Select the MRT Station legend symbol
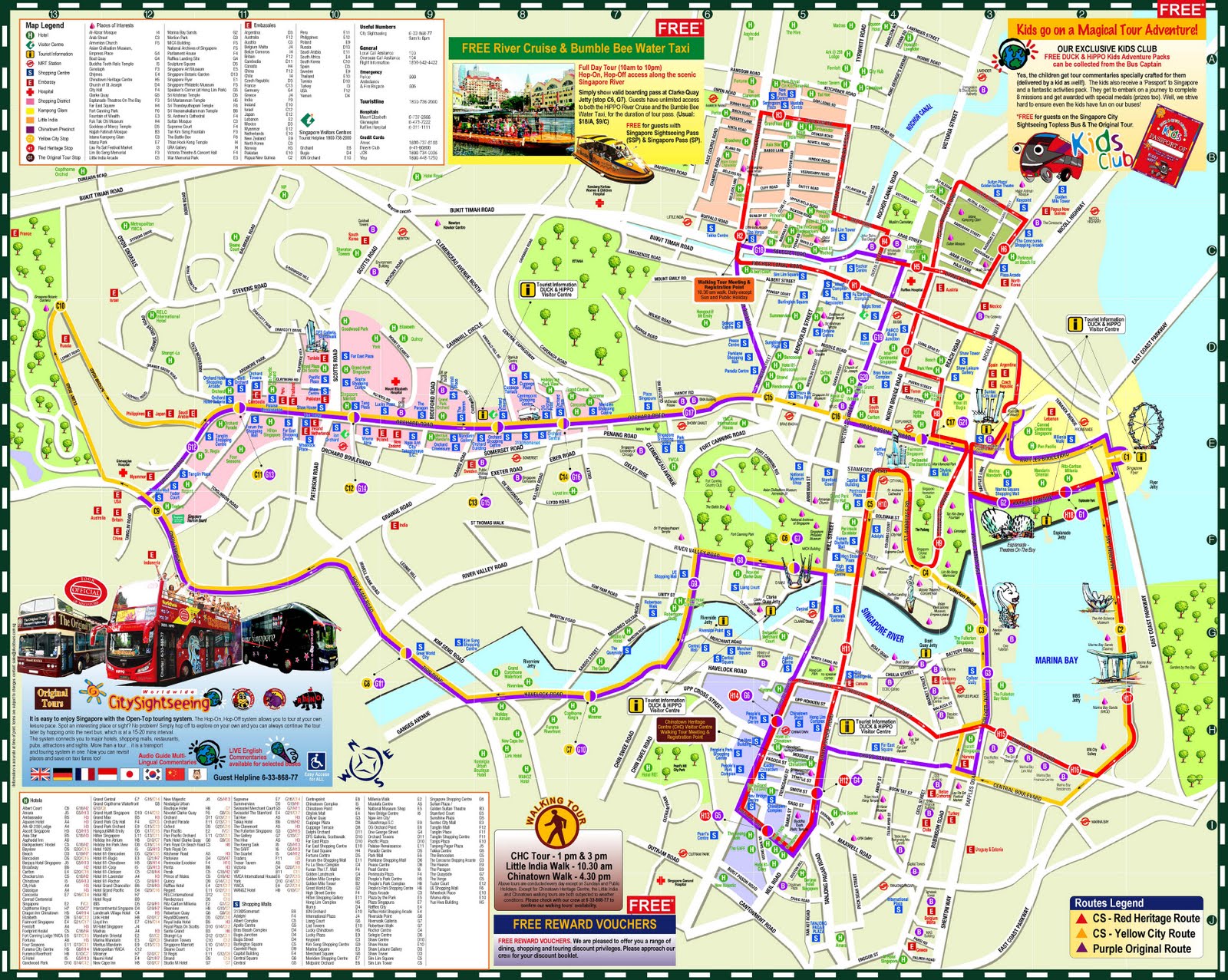 (x=30, y=64)
